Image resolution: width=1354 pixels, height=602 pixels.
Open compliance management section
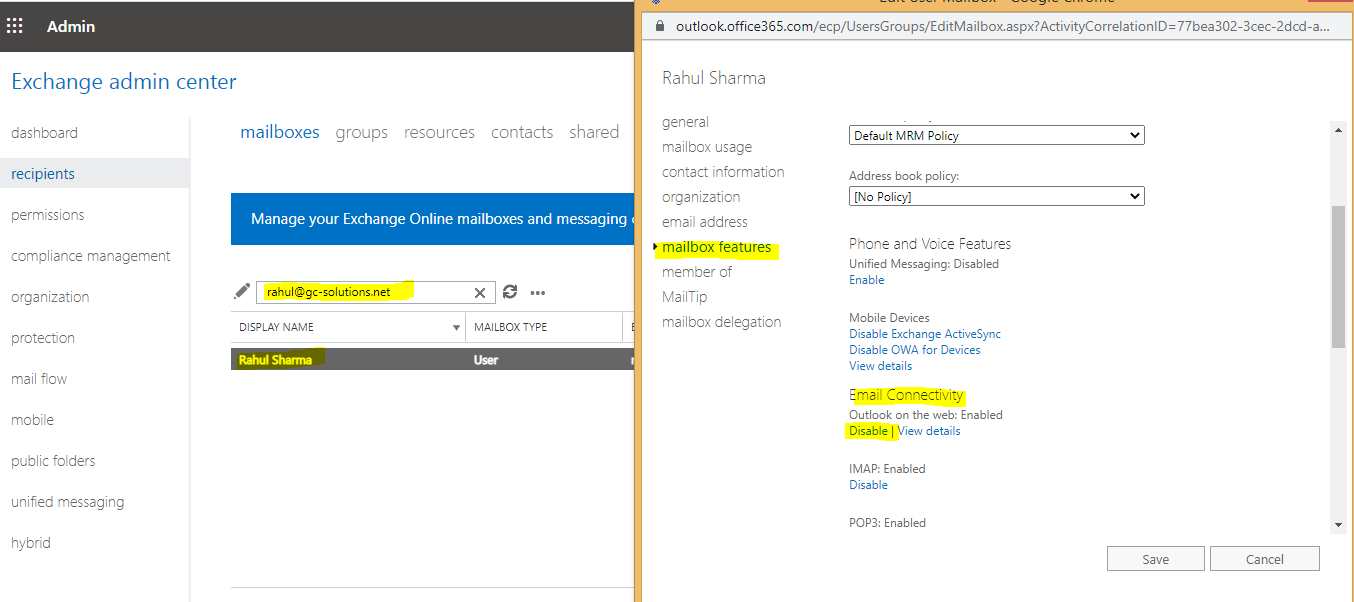[91, 256]
